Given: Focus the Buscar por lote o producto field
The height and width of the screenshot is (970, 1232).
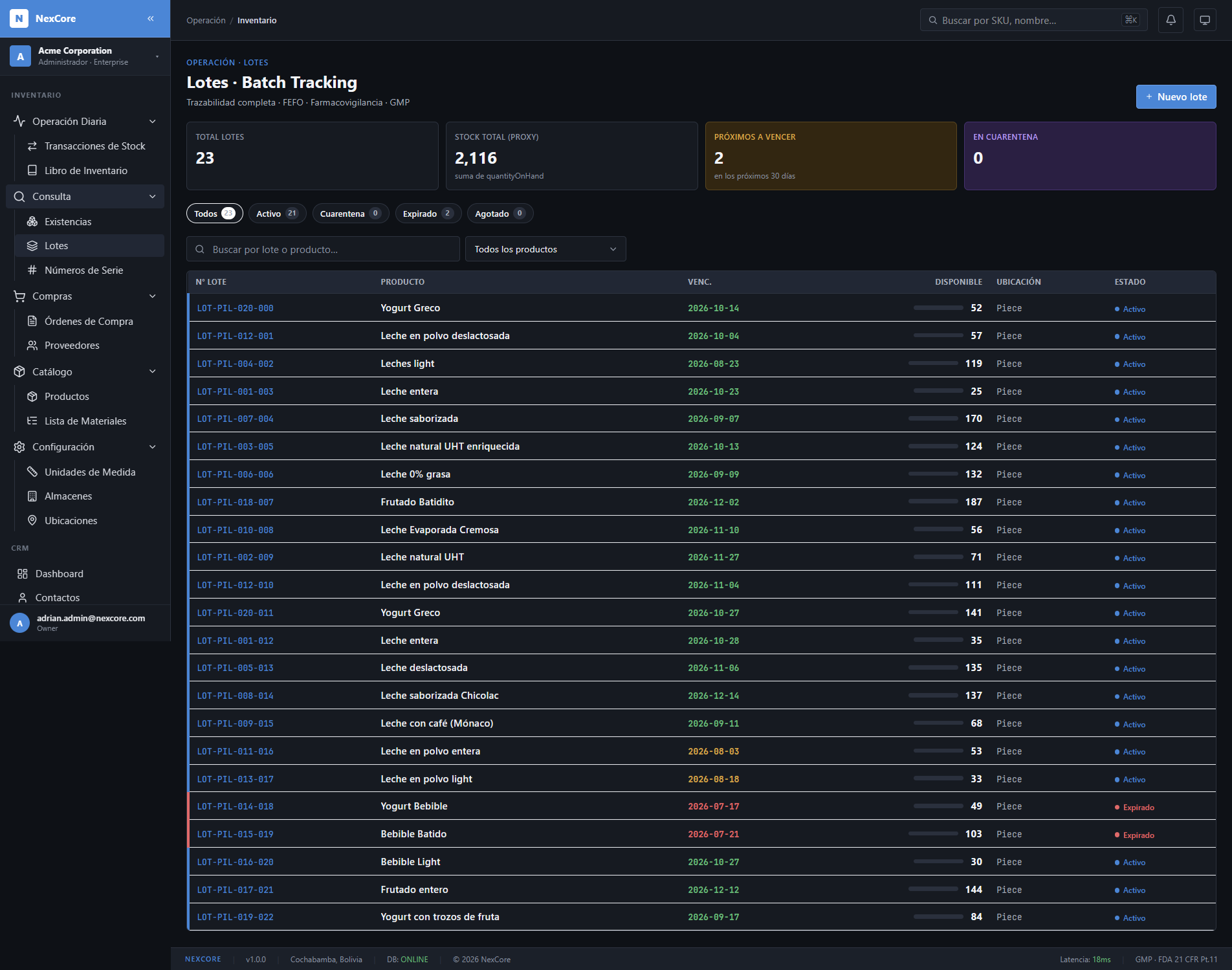Looking at the screenshot, I should tap(323, 249).
